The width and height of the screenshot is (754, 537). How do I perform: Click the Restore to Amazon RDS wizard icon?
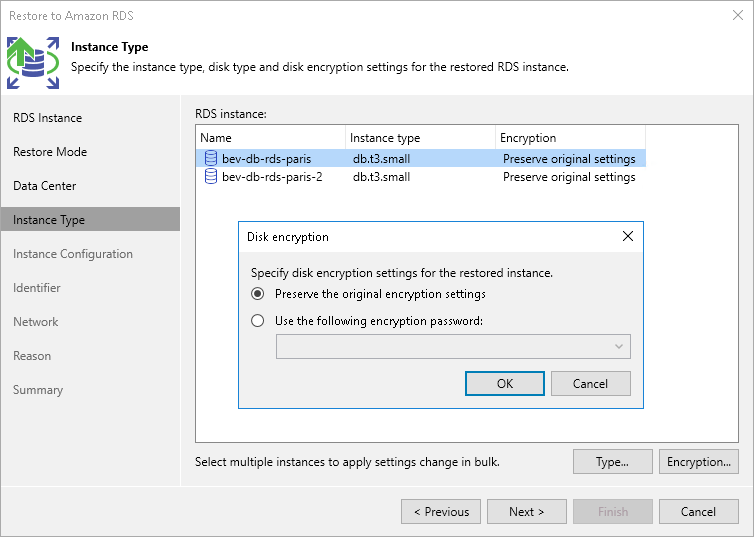pyautogui.click(x=33, y=63)
